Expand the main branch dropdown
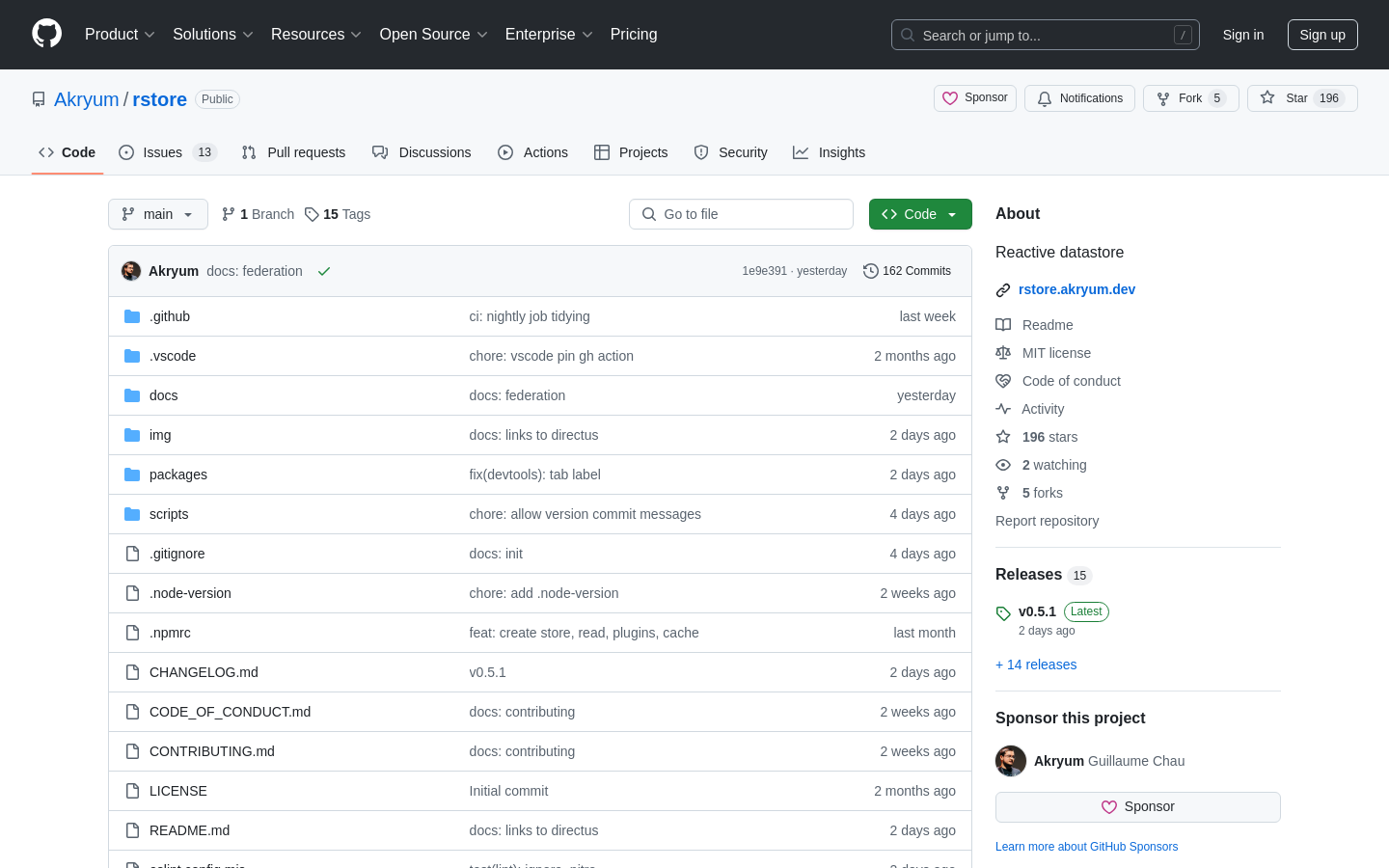The width and height of the screenshot is (1389, 868). coord(158,214)
